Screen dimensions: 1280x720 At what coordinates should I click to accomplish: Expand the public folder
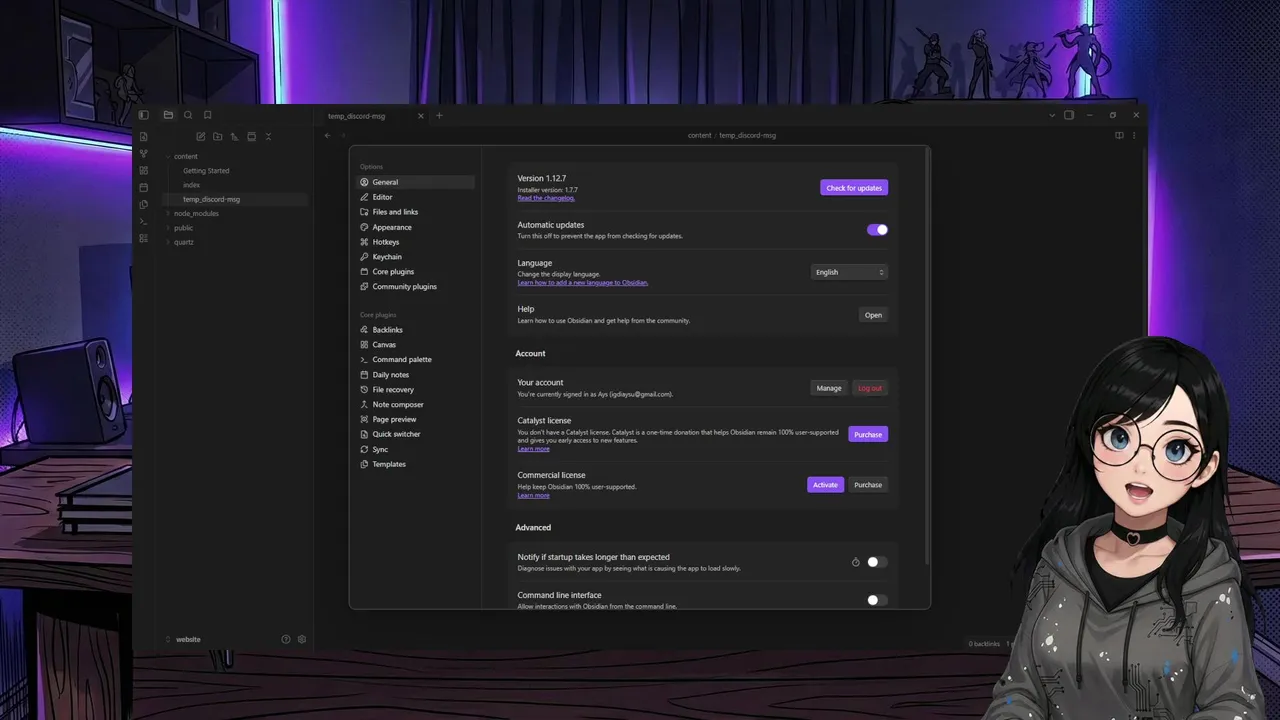pyautogui.click(x=183, y=228)
